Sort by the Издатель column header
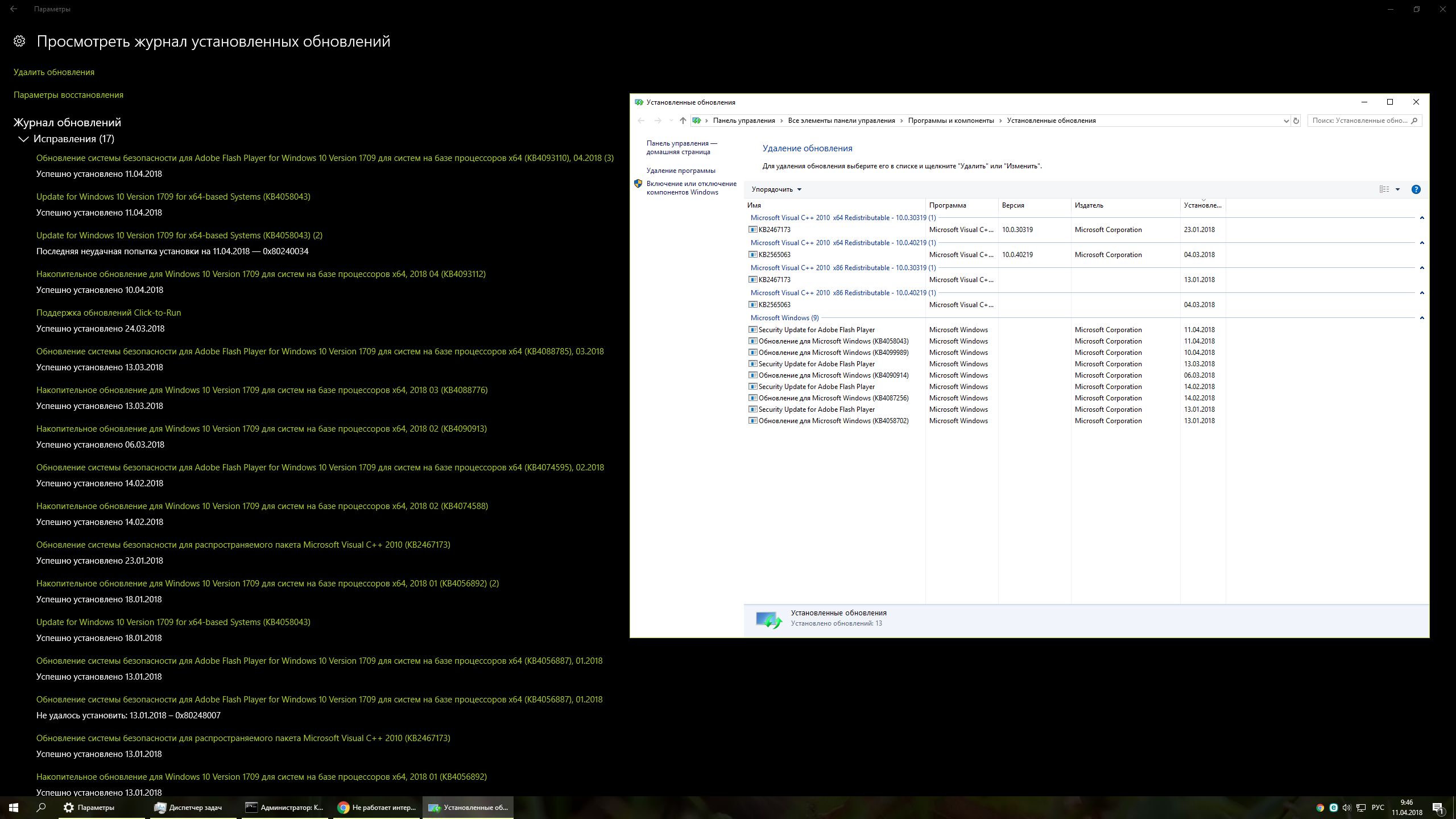1456x819 pixels. (1126, 205)
